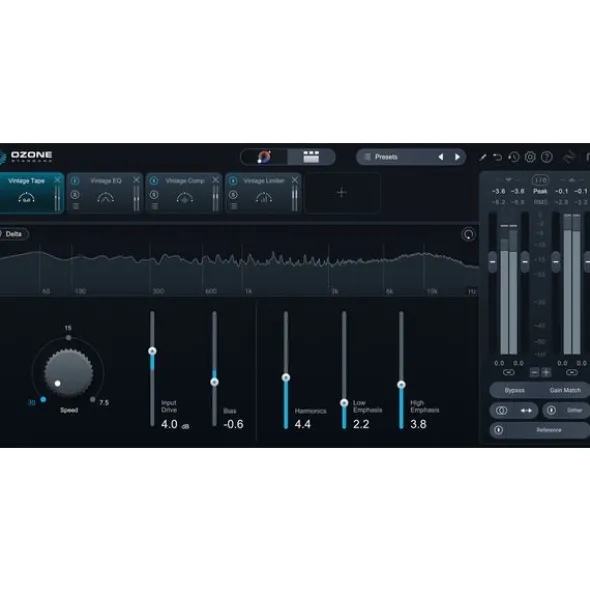This screenshot has width=590, height=591.
Task: Remove the Vintage Tape module with X
Action: click(57, 180)
